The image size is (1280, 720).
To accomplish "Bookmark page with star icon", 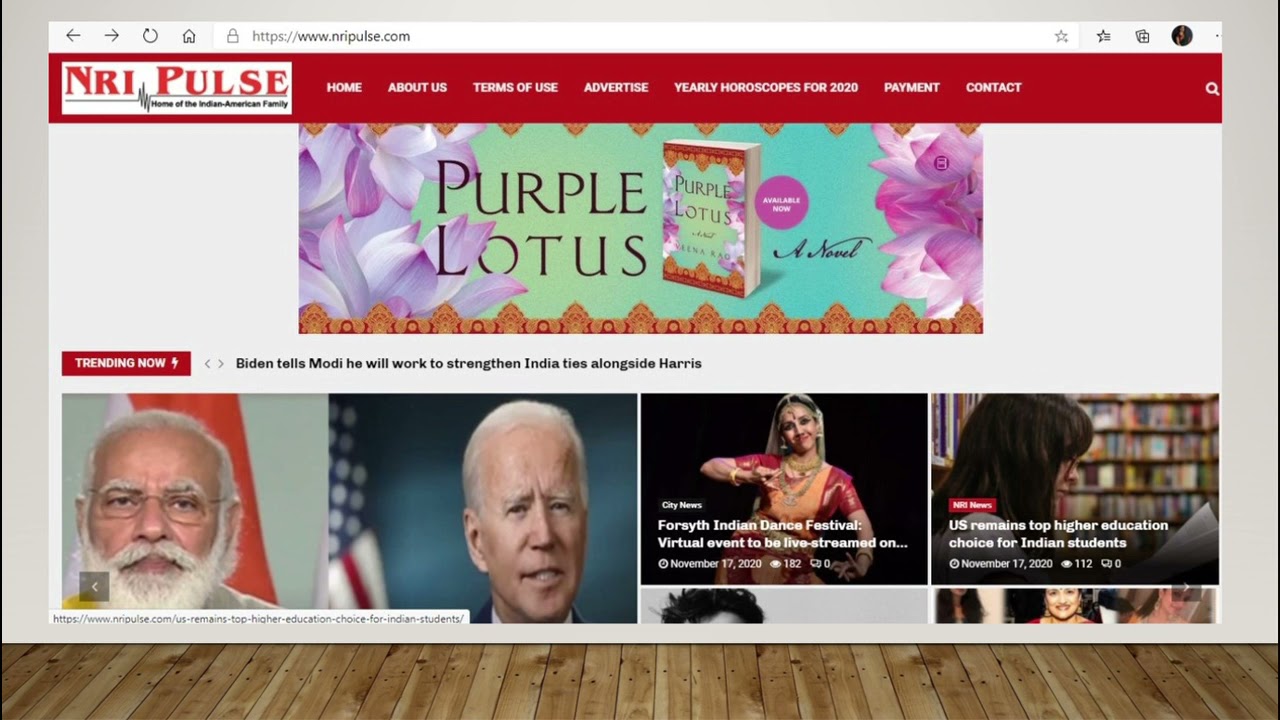I will click(x=1061, y=36).
